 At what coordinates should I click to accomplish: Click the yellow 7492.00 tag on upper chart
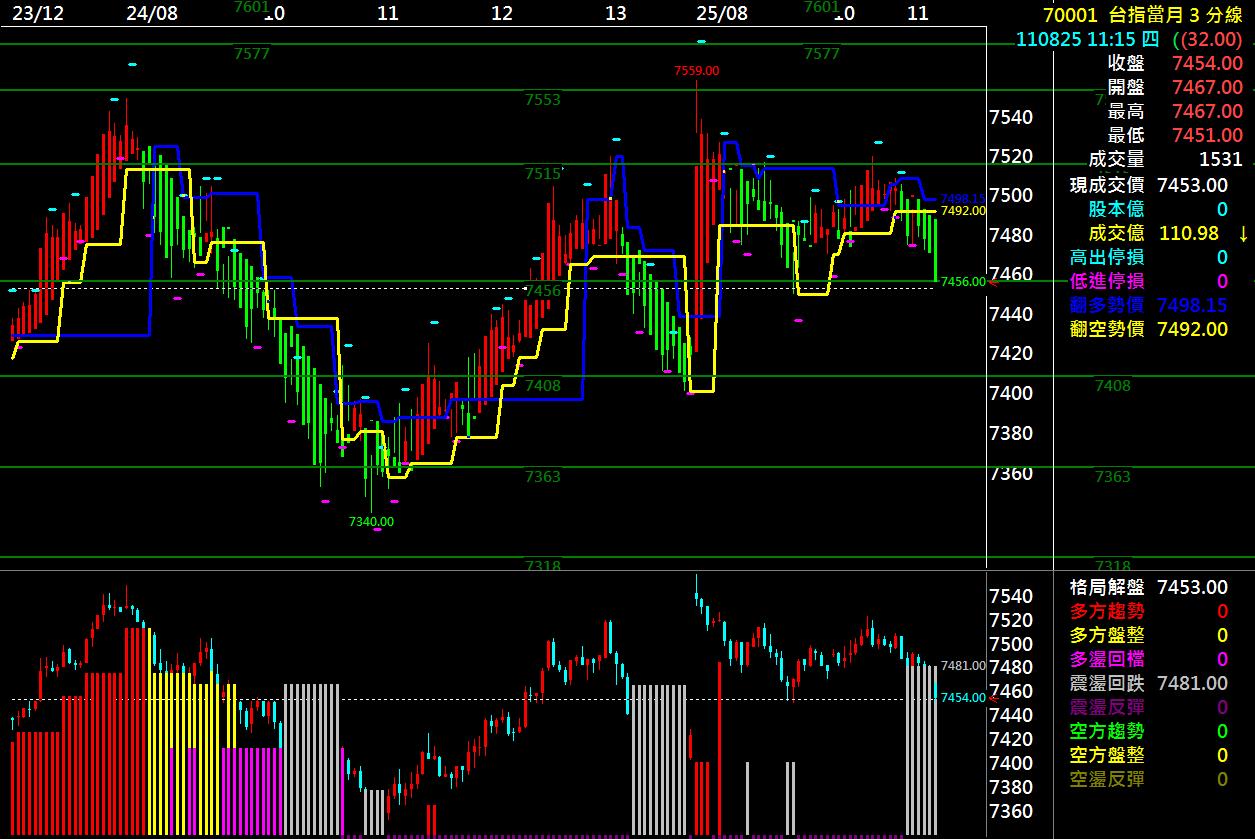click(964, 211)
